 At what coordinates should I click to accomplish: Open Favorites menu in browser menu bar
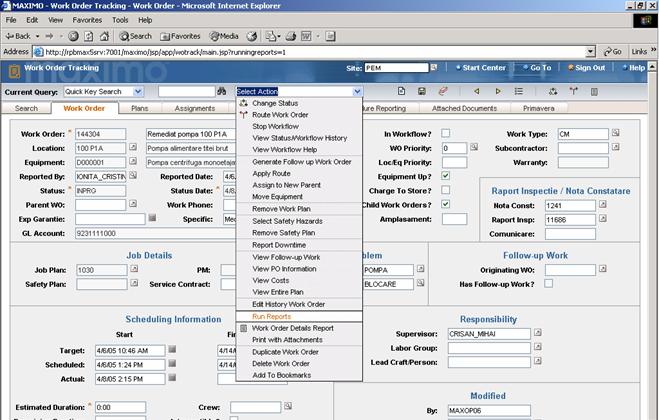87,20
